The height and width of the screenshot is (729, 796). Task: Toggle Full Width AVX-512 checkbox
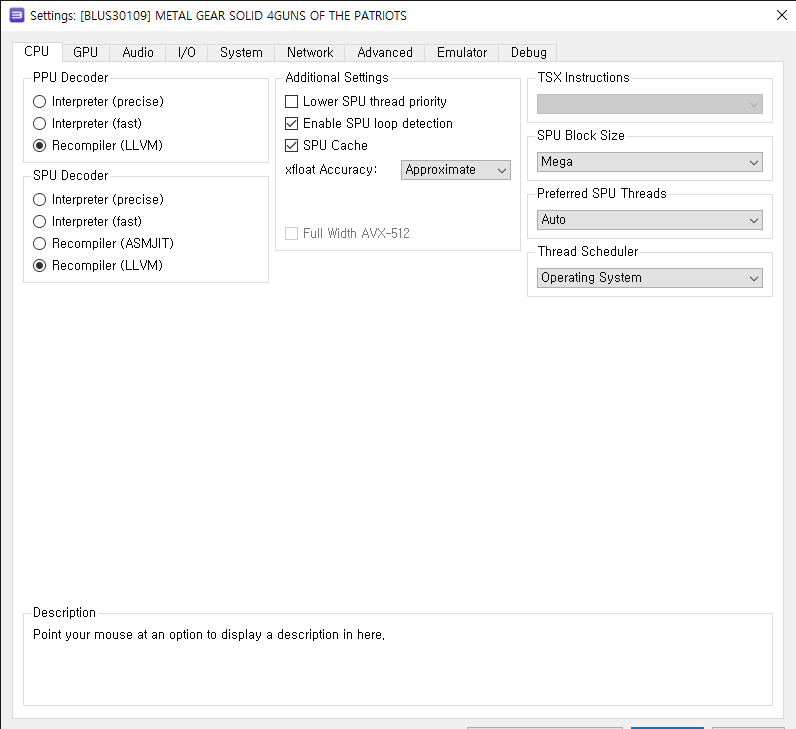click(x=348, y=234)
